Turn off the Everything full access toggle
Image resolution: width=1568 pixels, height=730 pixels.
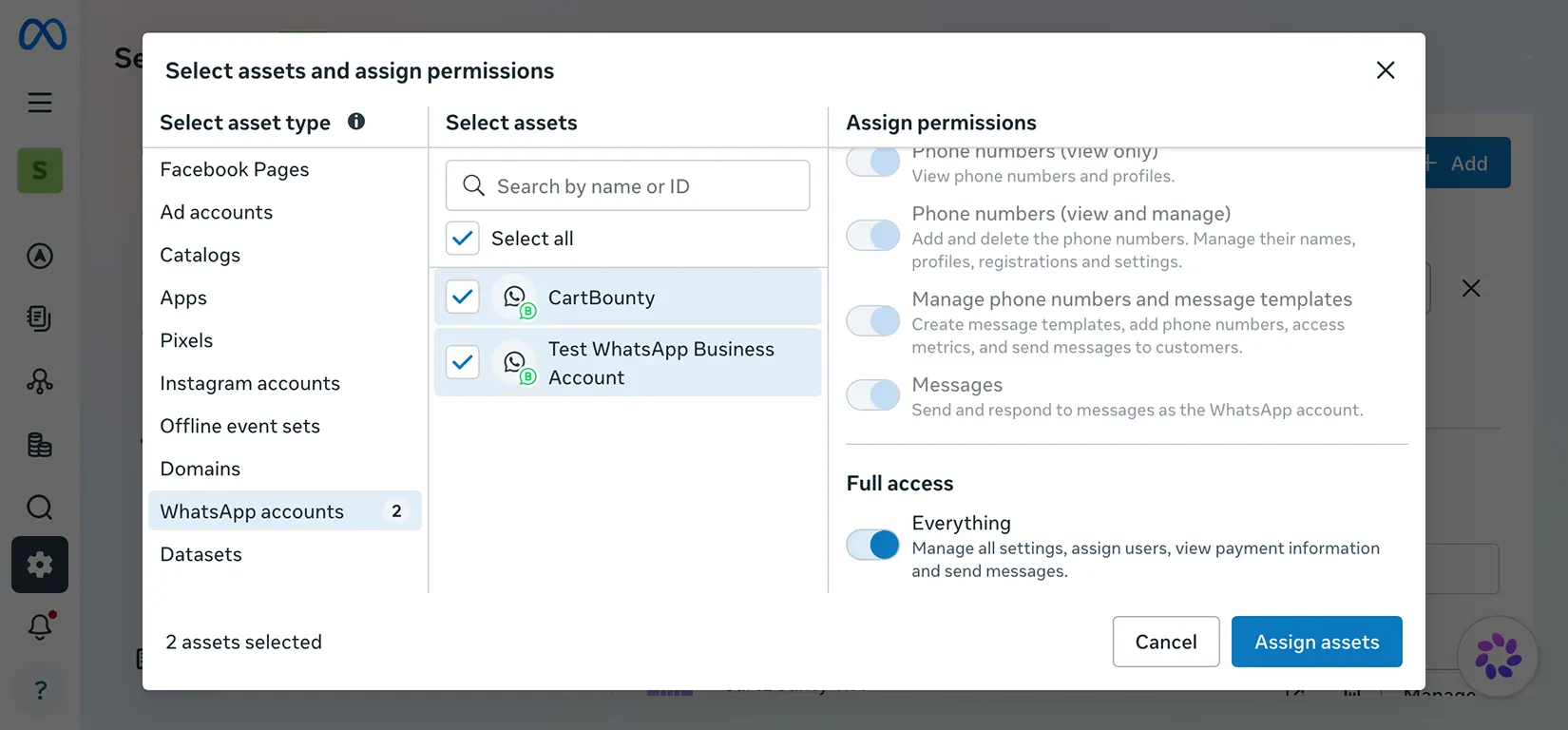point(873,545)
